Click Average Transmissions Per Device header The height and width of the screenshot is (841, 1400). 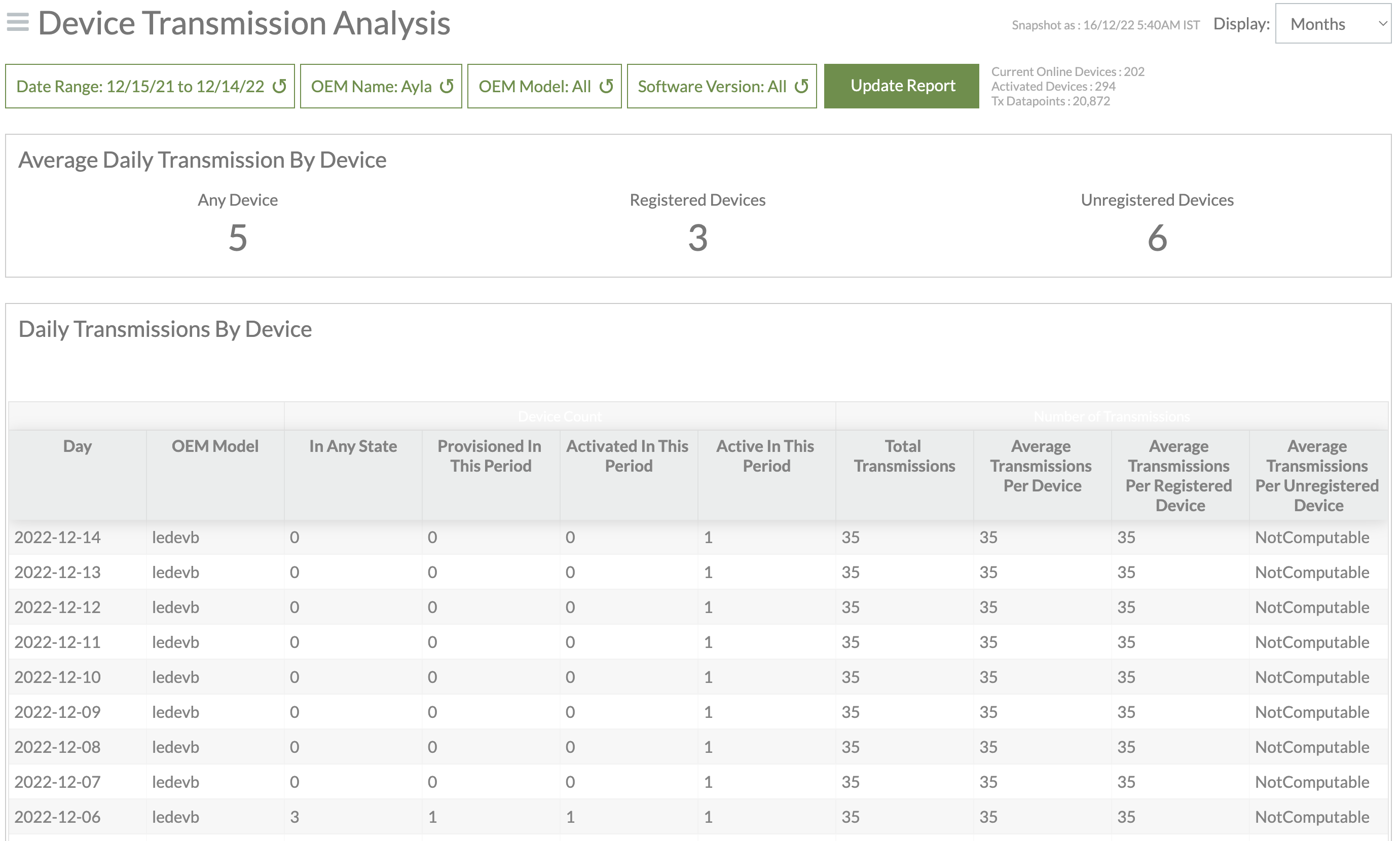click(1042, 465)
